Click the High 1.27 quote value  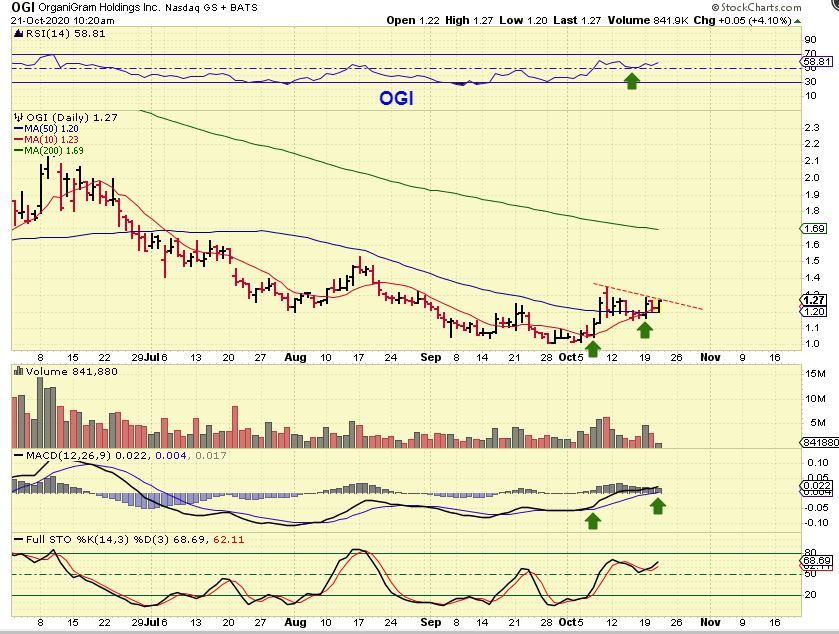[x=469, y=20]
